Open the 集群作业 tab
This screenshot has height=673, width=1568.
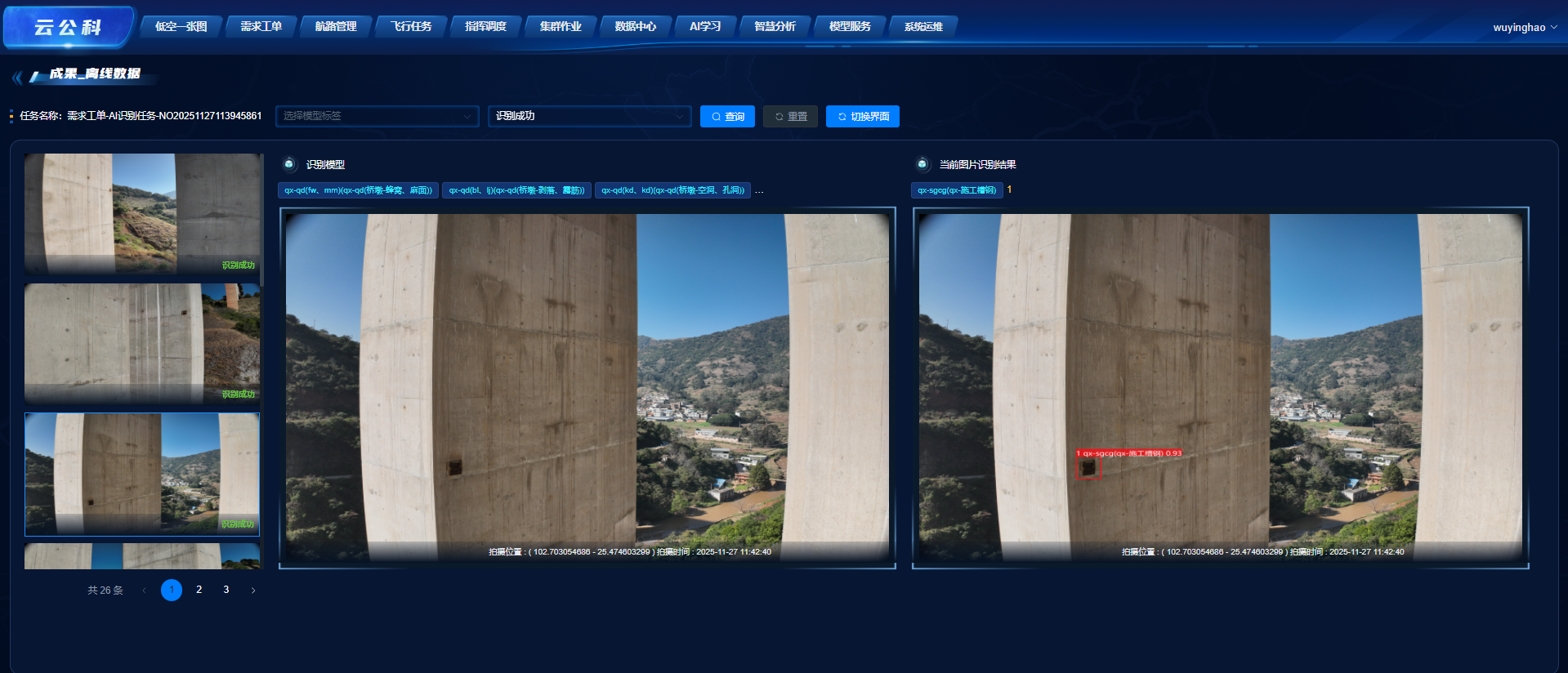561,26
